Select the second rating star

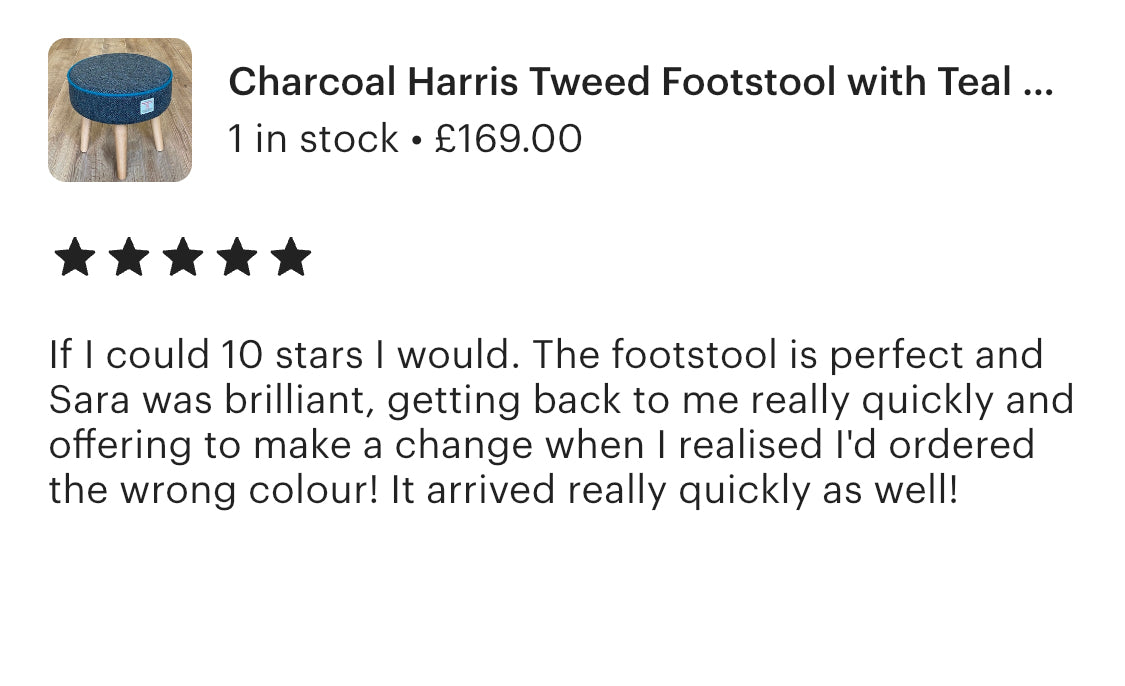[129, 258]
